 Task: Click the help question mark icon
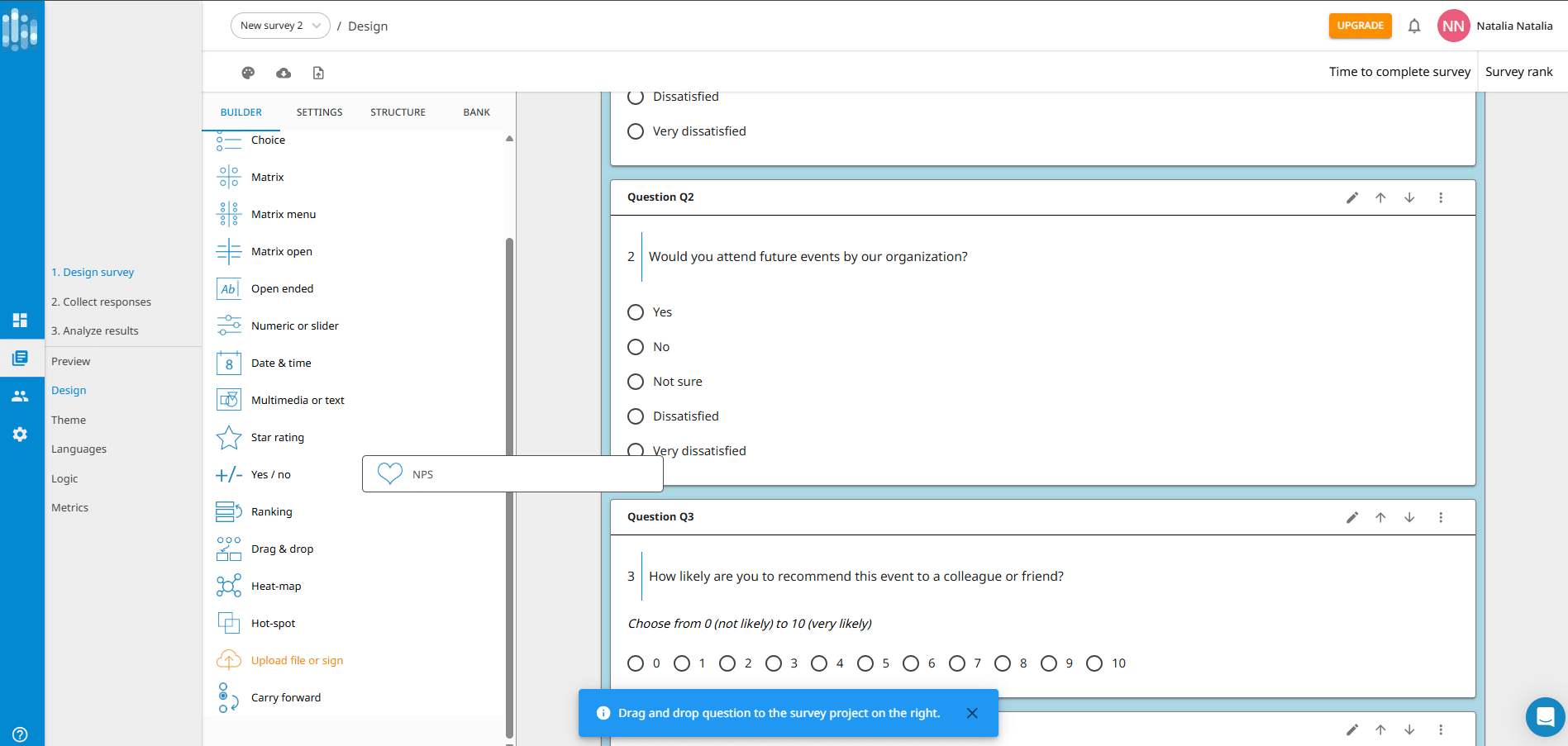coord(20,734)
